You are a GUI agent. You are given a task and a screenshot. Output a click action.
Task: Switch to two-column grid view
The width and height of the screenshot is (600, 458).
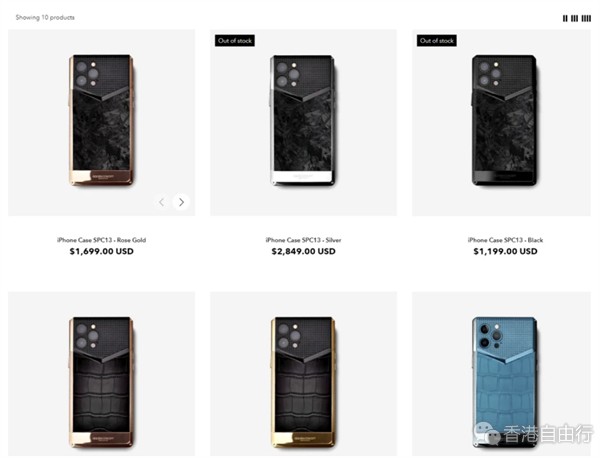click(565, 18)
